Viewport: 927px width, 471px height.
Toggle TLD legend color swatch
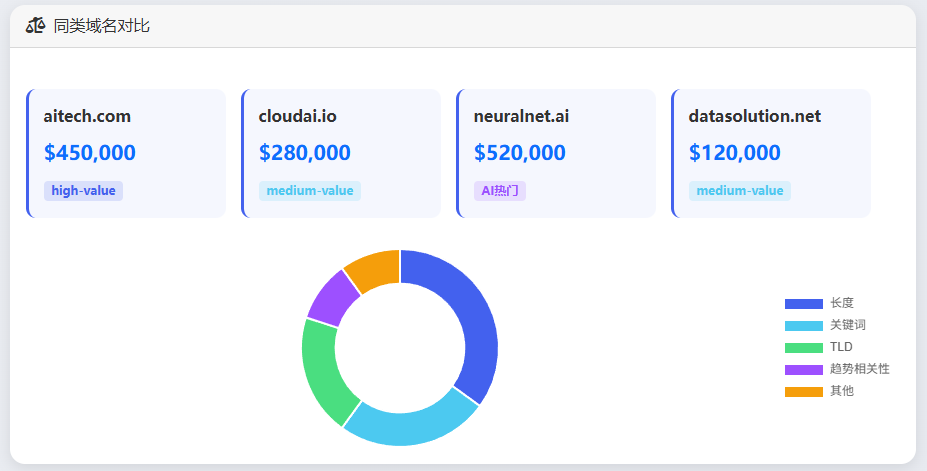click(x=803, y=347)
